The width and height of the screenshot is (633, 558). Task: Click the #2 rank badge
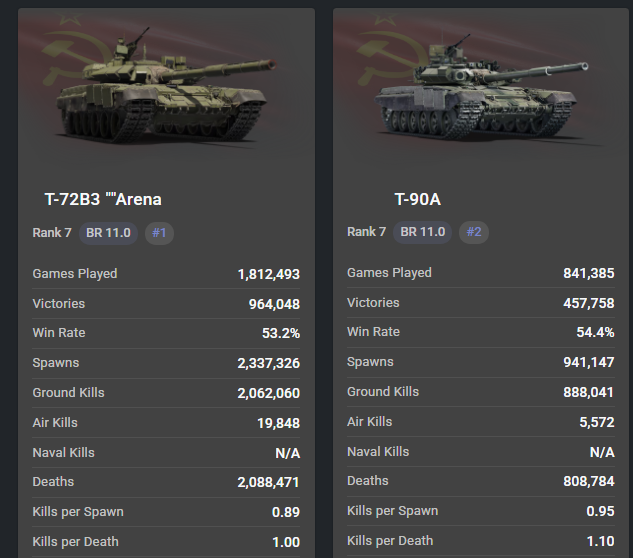pos(474,232)
